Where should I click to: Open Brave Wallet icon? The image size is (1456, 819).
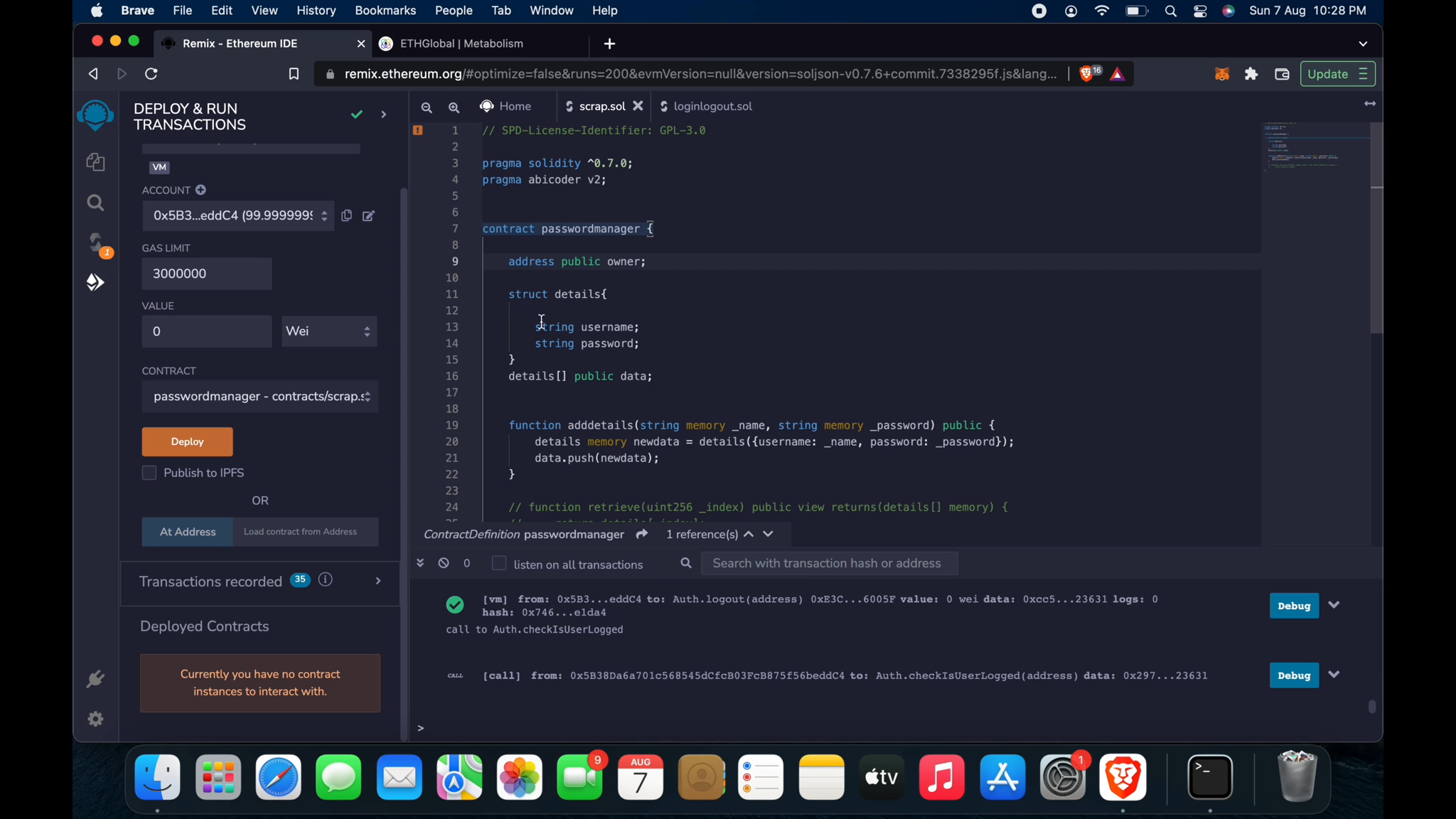(x=1282, y=74)
